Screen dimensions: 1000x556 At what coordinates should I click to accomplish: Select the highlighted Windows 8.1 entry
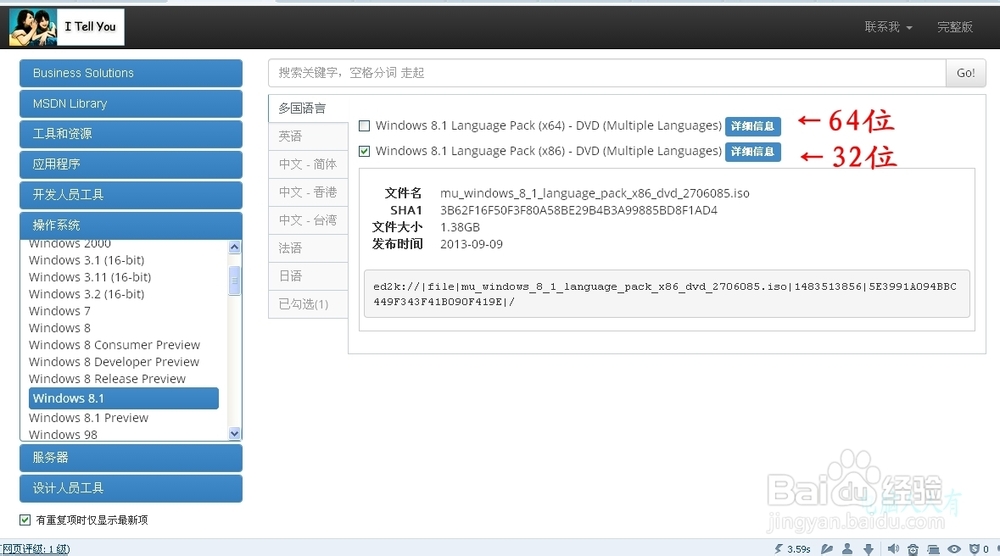click(124, 399)
